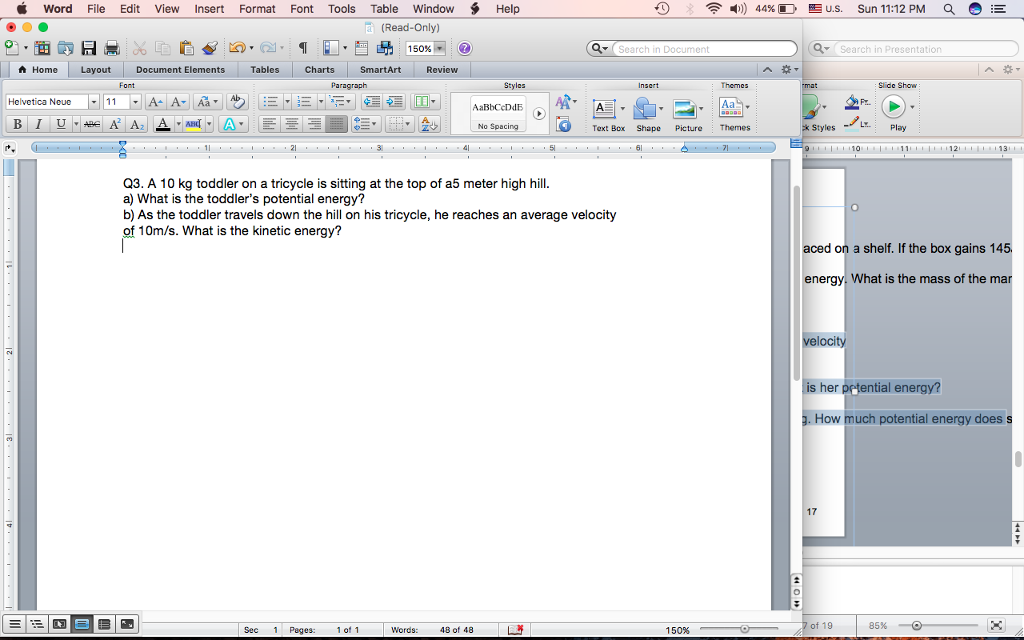Viewport: 1024px width, 640px height.
Task: Expand the font size dropdown
Action: pos(136,101)
